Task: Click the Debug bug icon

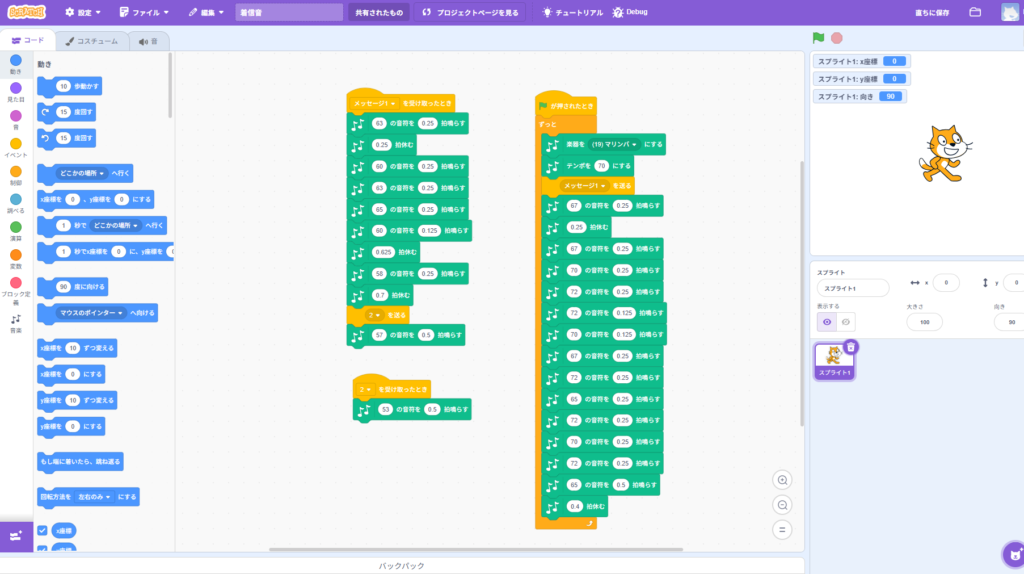Action: click(x=618, y=12)
